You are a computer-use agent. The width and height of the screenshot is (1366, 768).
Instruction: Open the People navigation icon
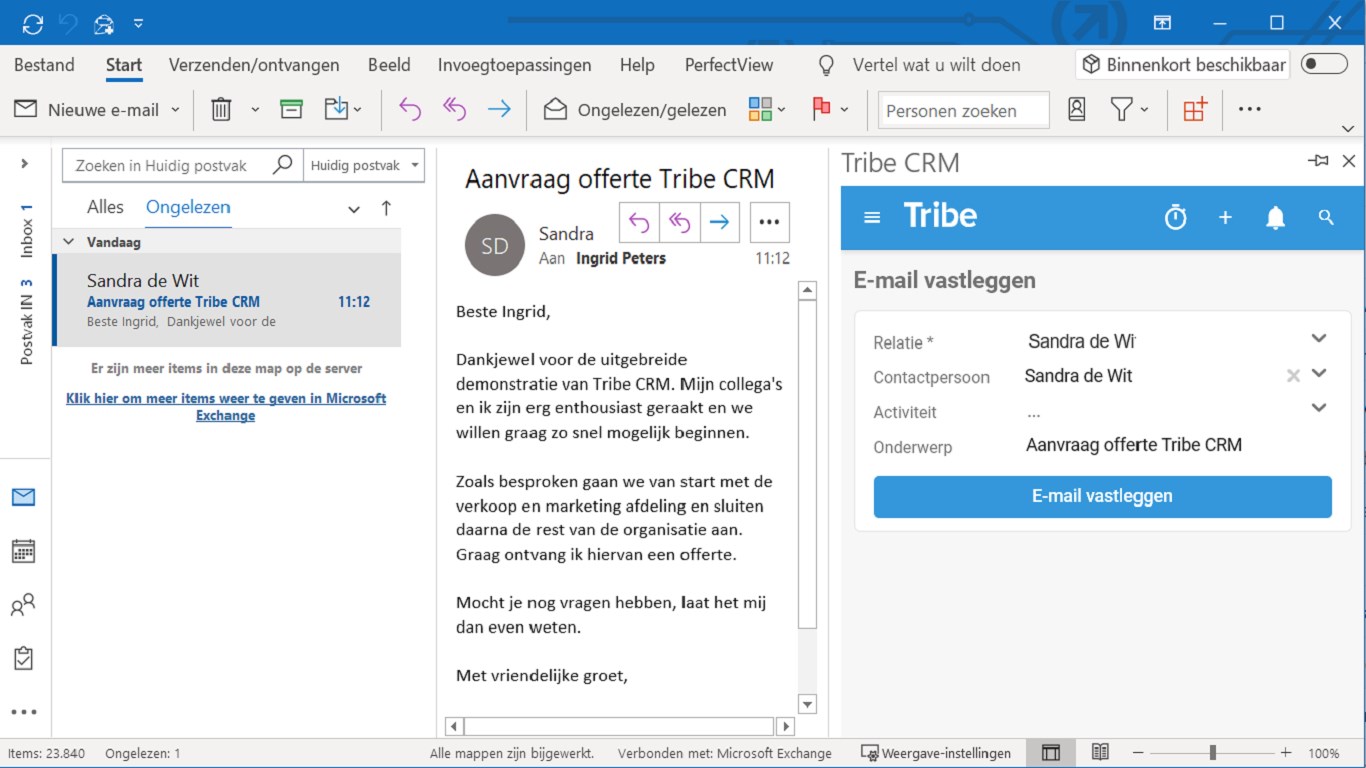point(24,605)
